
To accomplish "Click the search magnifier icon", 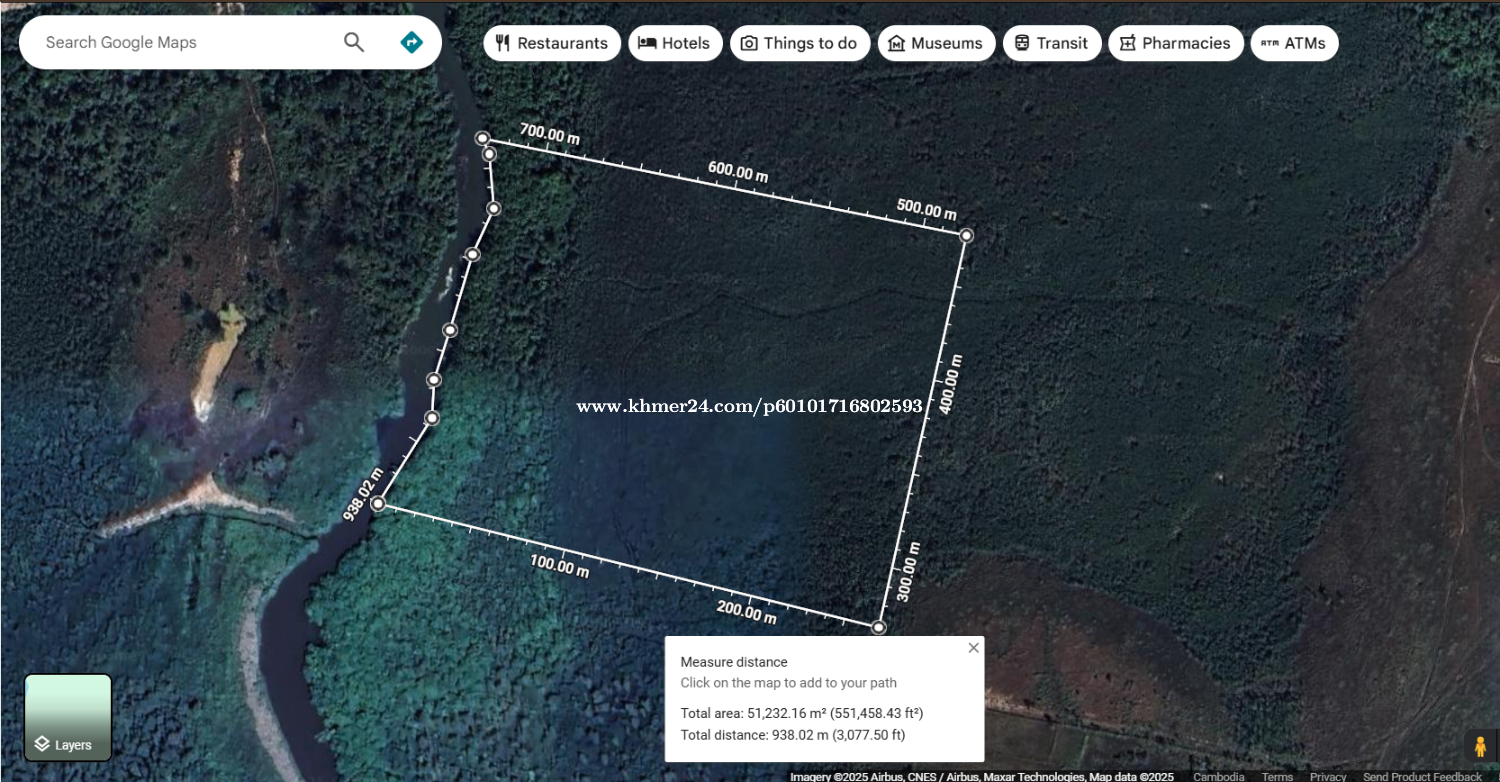I will tap(354, 42).
